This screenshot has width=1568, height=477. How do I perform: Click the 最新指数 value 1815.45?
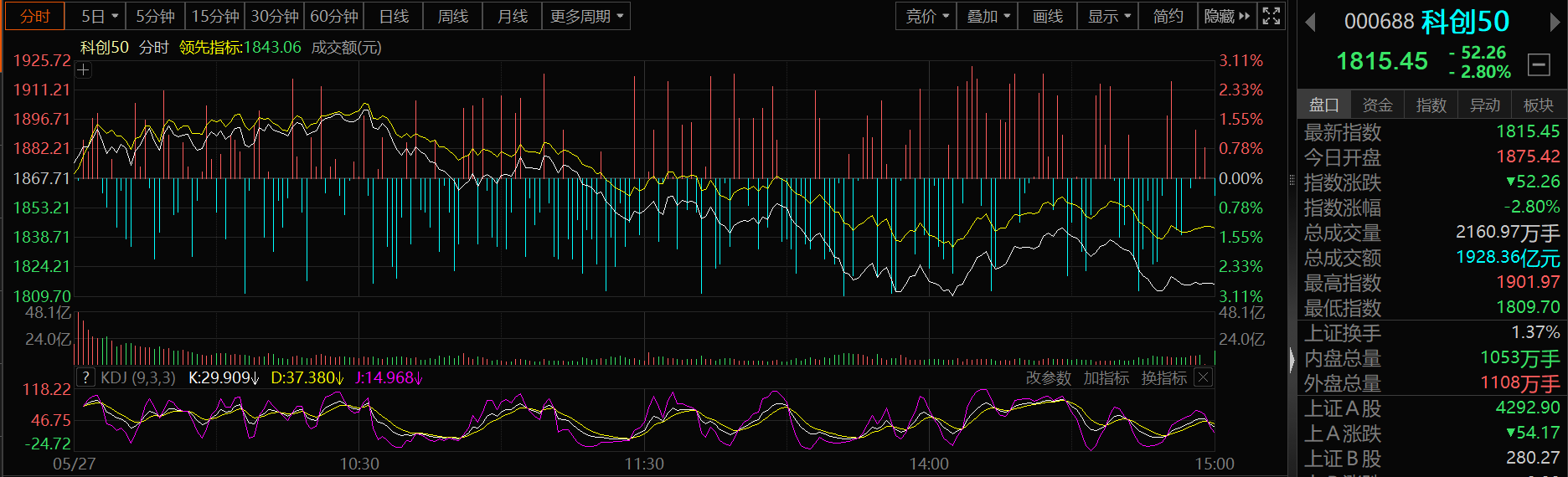point(1528,131)
